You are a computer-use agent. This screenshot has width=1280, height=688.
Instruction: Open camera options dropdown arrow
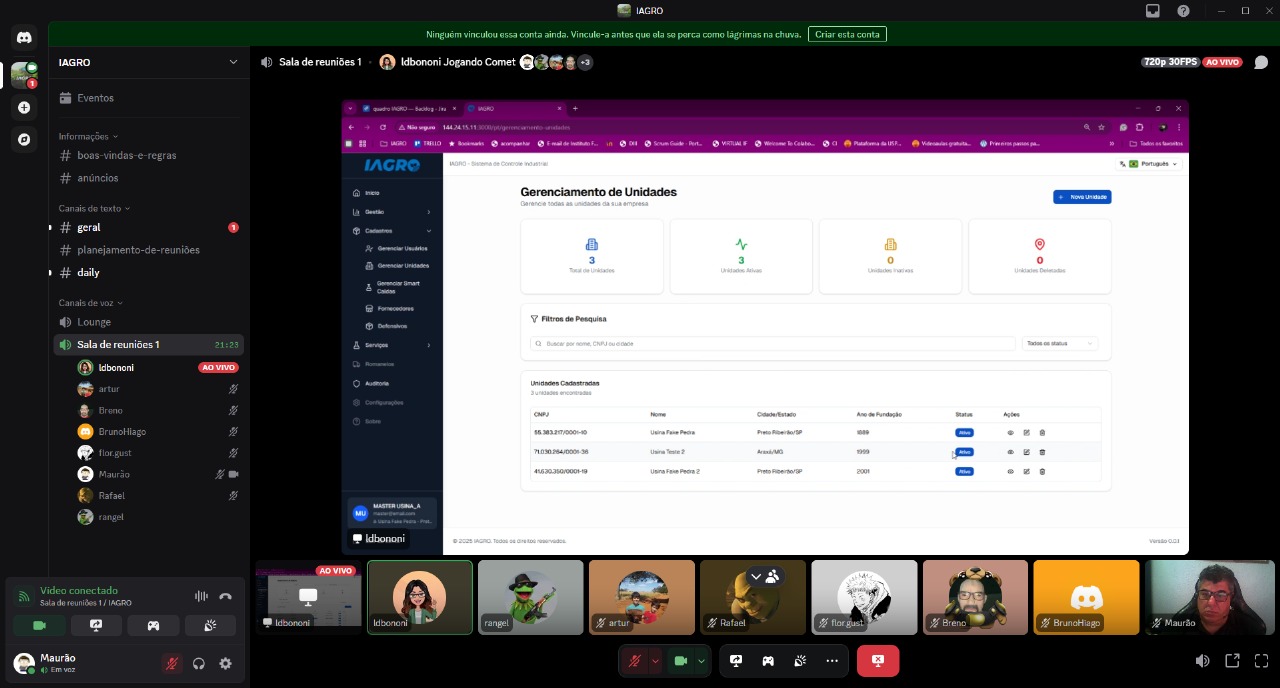pyautogui.click(x=702, y=661)
